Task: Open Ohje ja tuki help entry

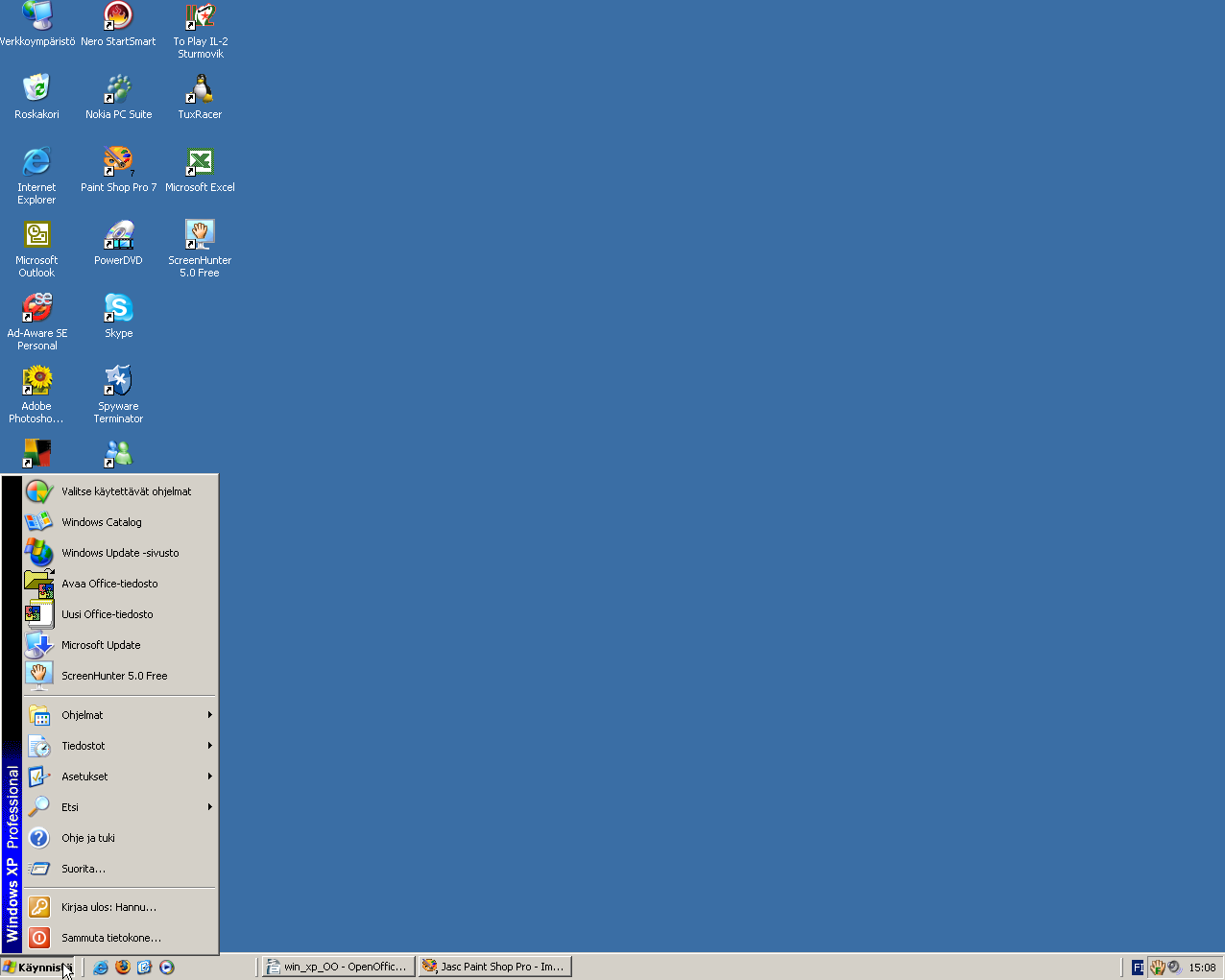Action: 121,838
